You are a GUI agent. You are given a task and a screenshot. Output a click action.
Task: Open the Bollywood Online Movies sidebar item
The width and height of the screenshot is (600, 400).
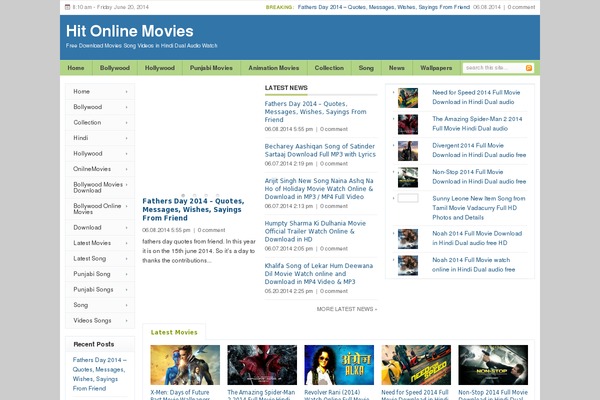(100, 209)
